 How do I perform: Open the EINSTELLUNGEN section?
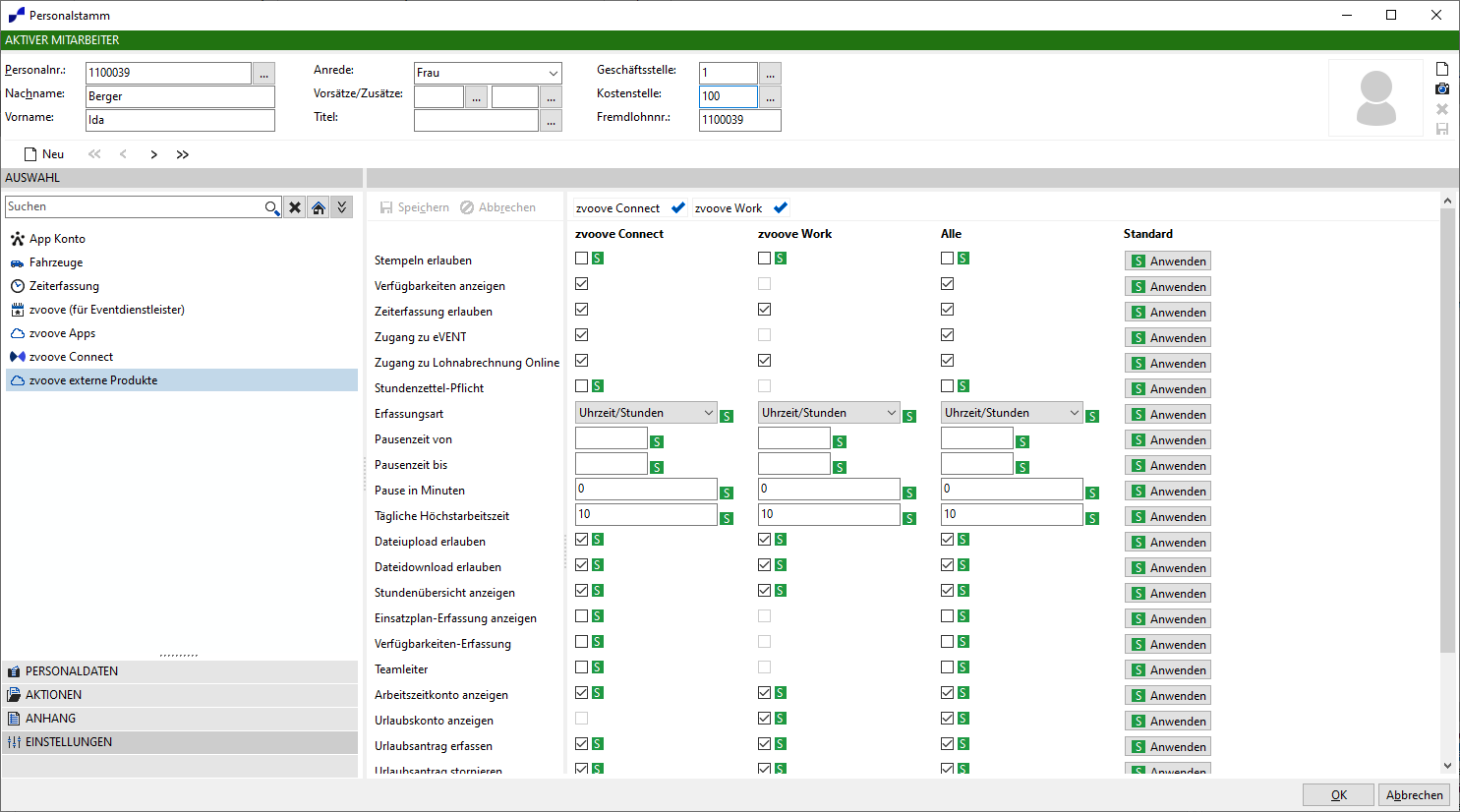point(180,742)
